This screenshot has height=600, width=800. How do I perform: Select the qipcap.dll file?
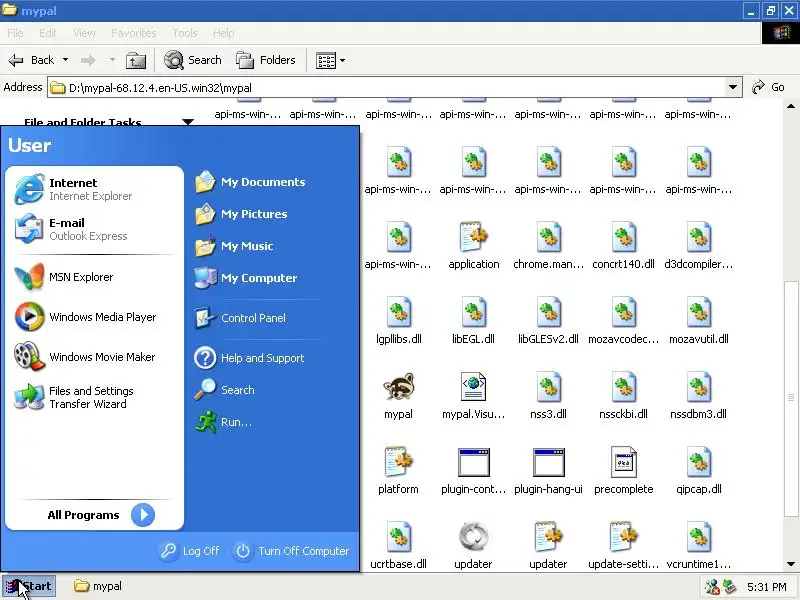click(x=698, y=471)
